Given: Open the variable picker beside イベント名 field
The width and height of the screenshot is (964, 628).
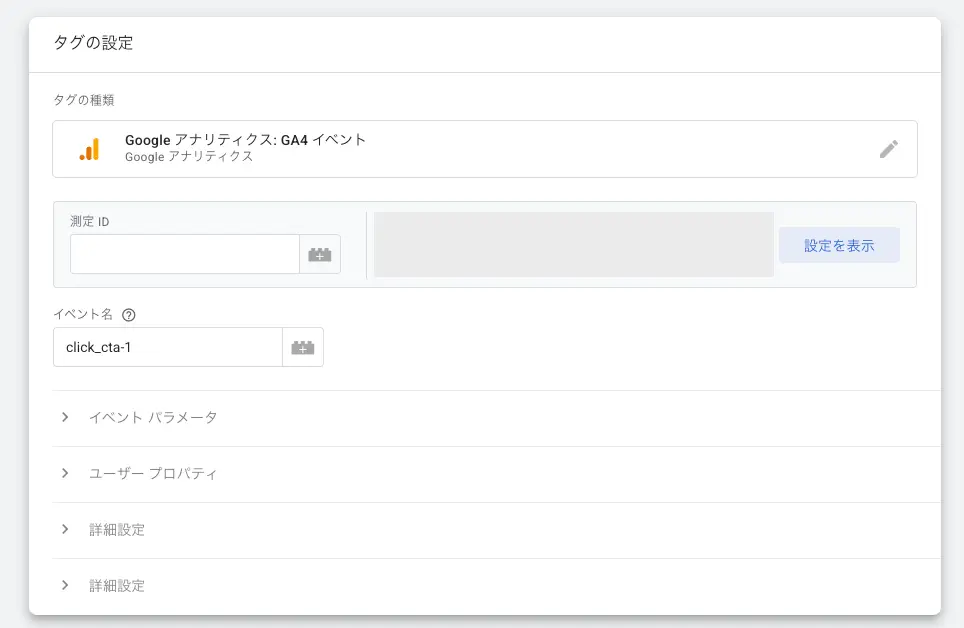Looking at the screenshot, I should [x=303, y=347].
